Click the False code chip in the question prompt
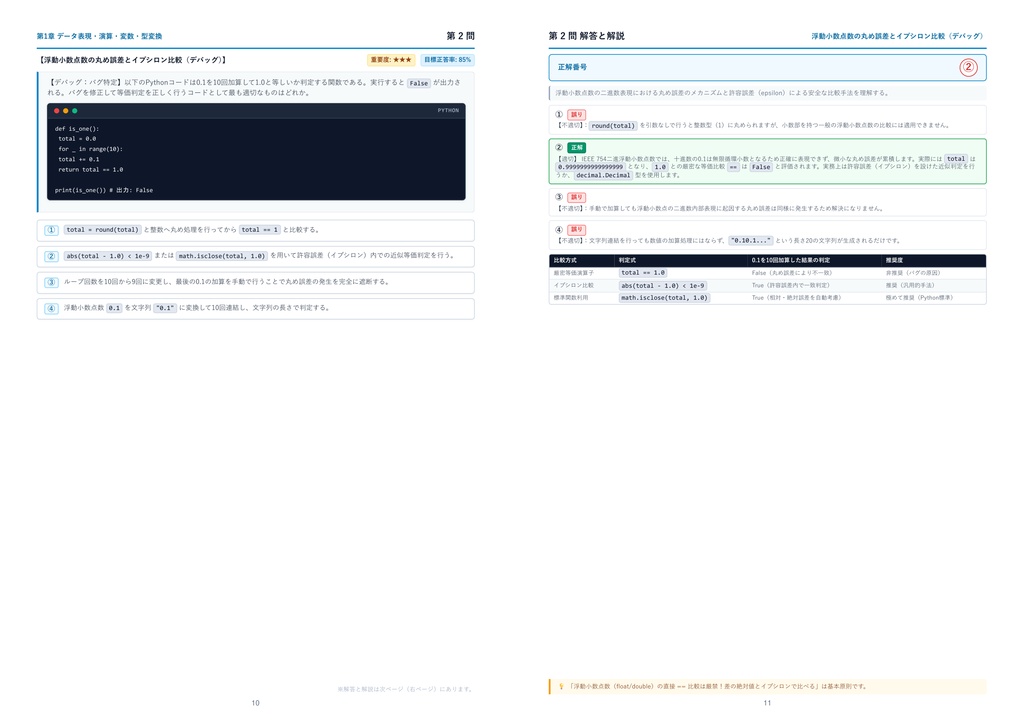 (419, 83)
